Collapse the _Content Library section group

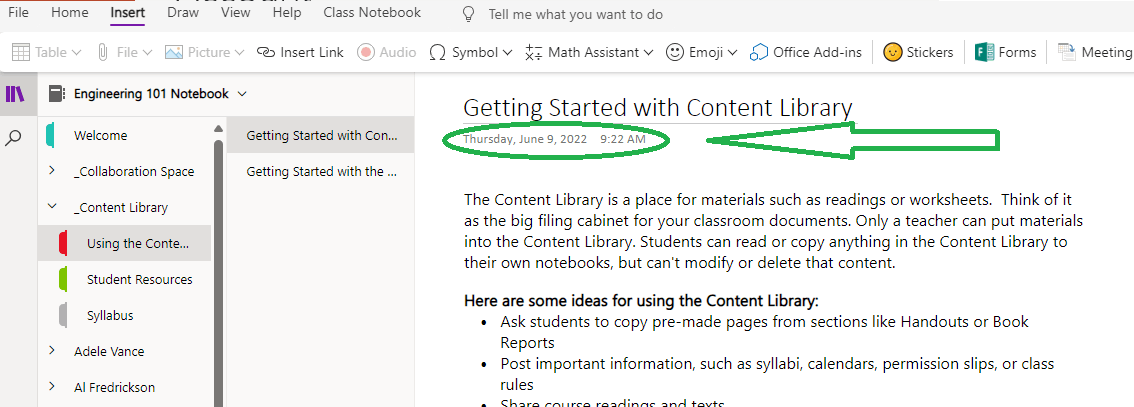coord(52,207)
